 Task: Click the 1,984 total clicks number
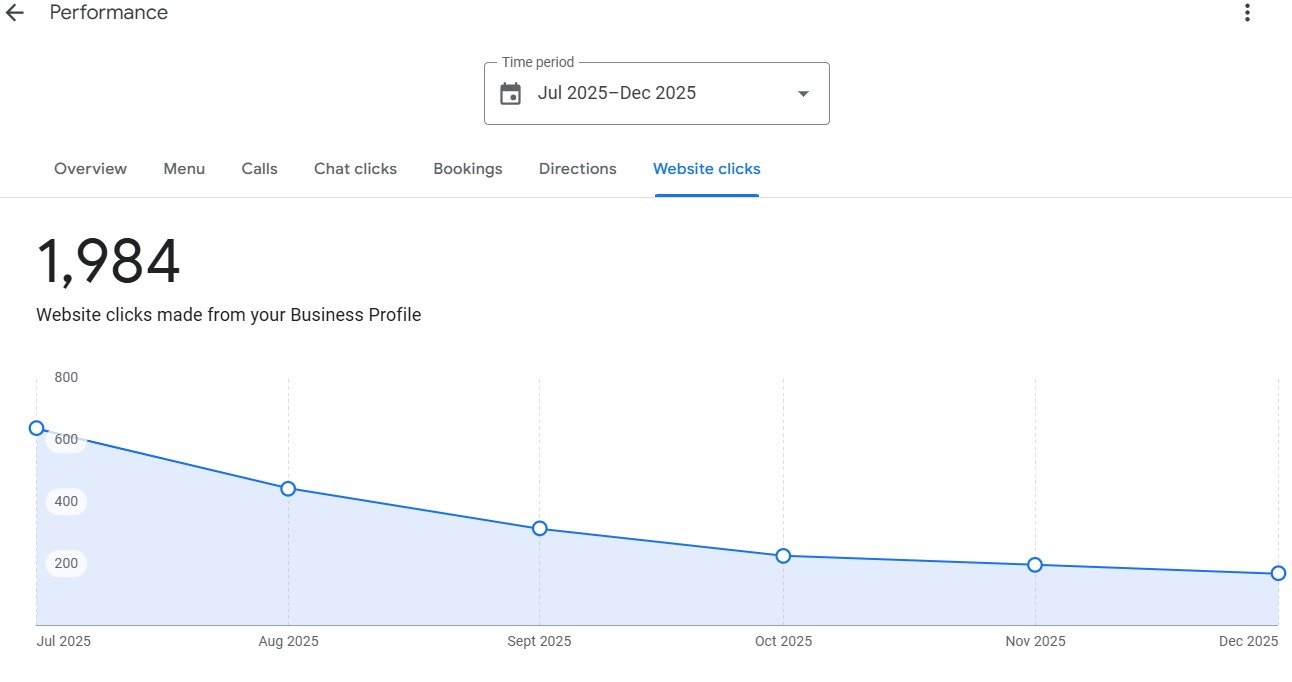pos(108,262)
